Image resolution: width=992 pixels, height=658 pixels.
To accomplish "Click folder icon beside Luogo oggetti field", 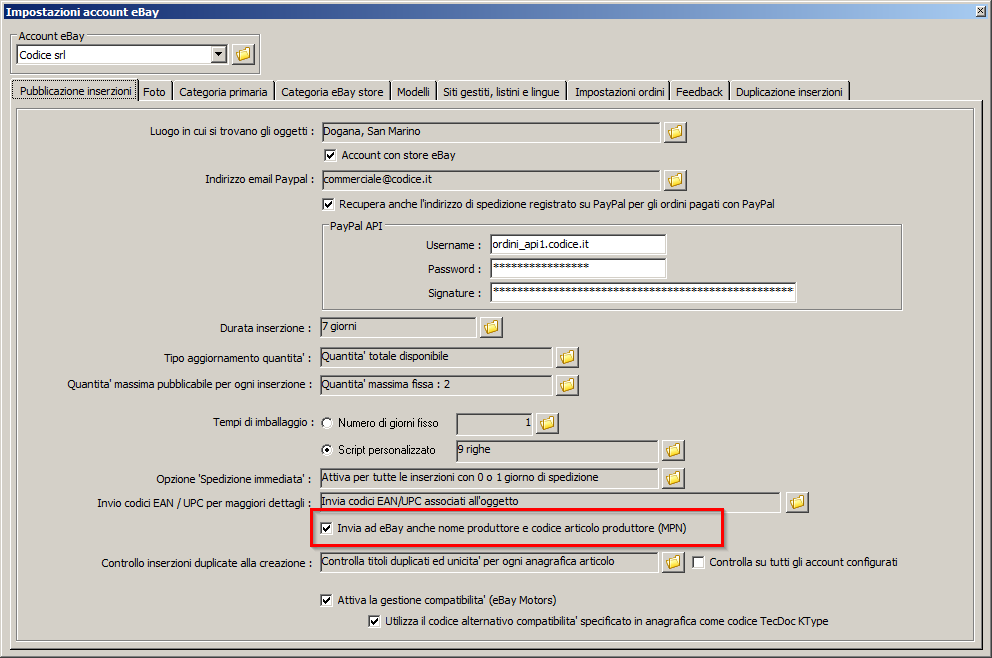I will point(675,132).
